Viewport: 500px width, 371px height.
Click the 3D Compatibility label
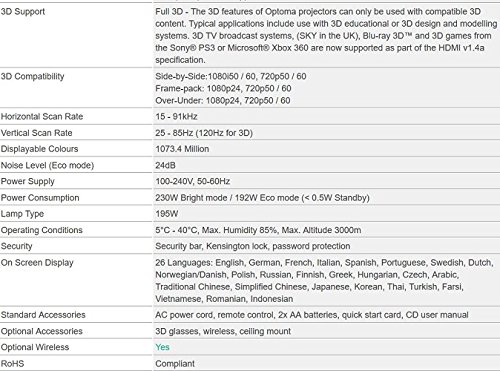coord(32,76)
